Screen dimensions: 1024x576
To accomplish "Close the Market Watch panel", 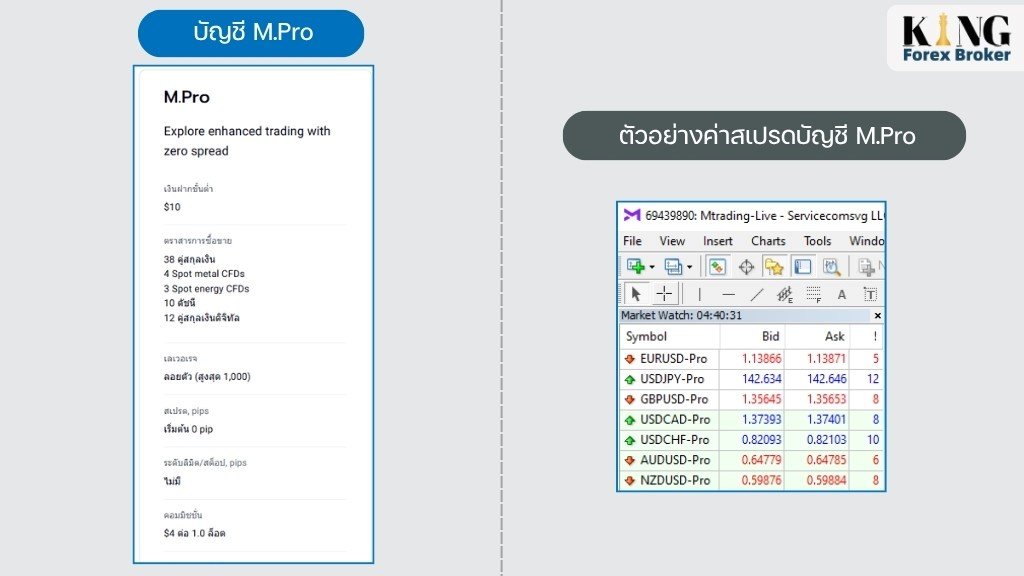I will [878, 315].
